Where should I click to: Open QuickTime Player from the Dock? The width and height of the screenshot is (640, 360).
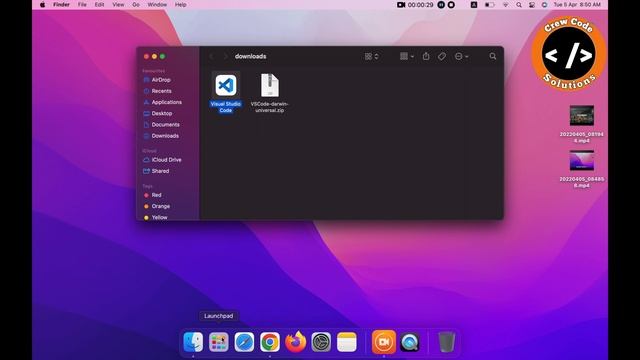[409, 342]
